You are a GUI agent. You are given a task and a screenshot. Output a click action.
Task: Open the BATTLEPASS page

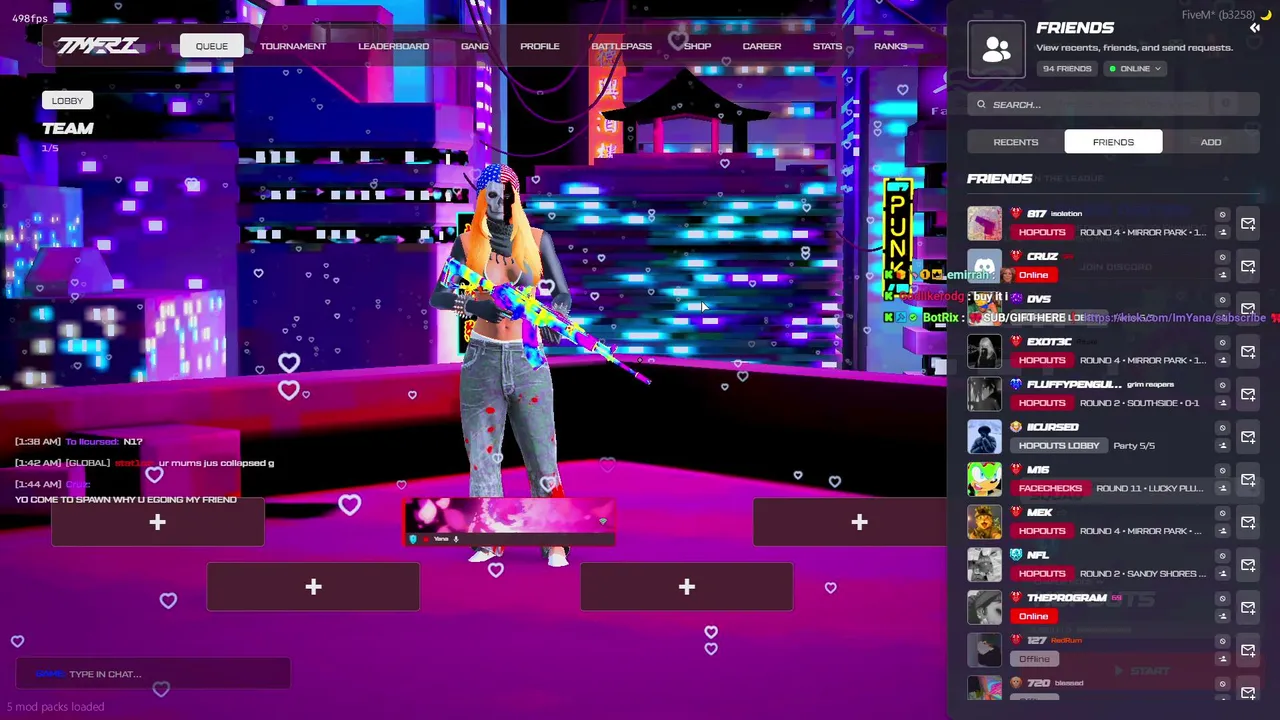pos(621,46)
